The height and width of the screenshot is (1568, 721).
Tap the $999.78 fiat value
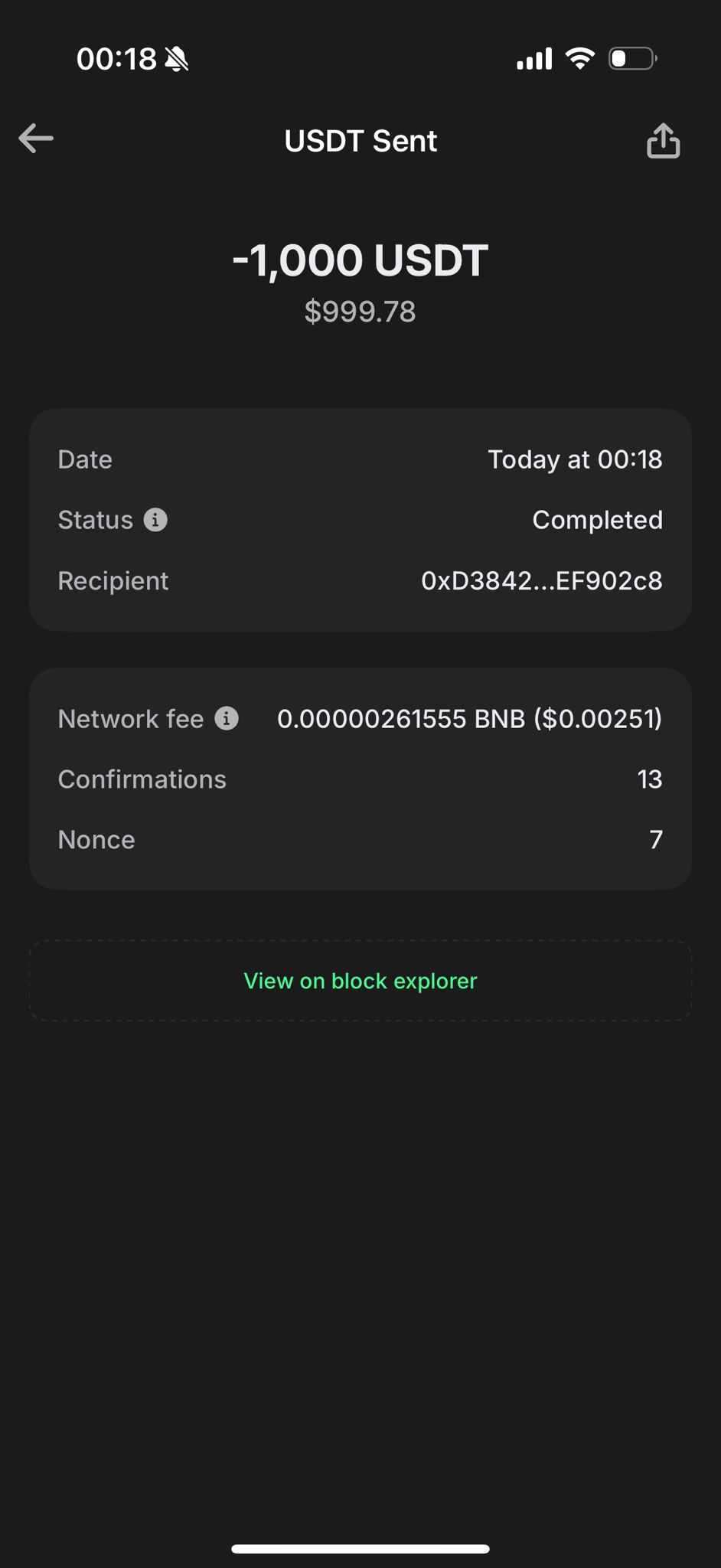click(x=360, y=312)
